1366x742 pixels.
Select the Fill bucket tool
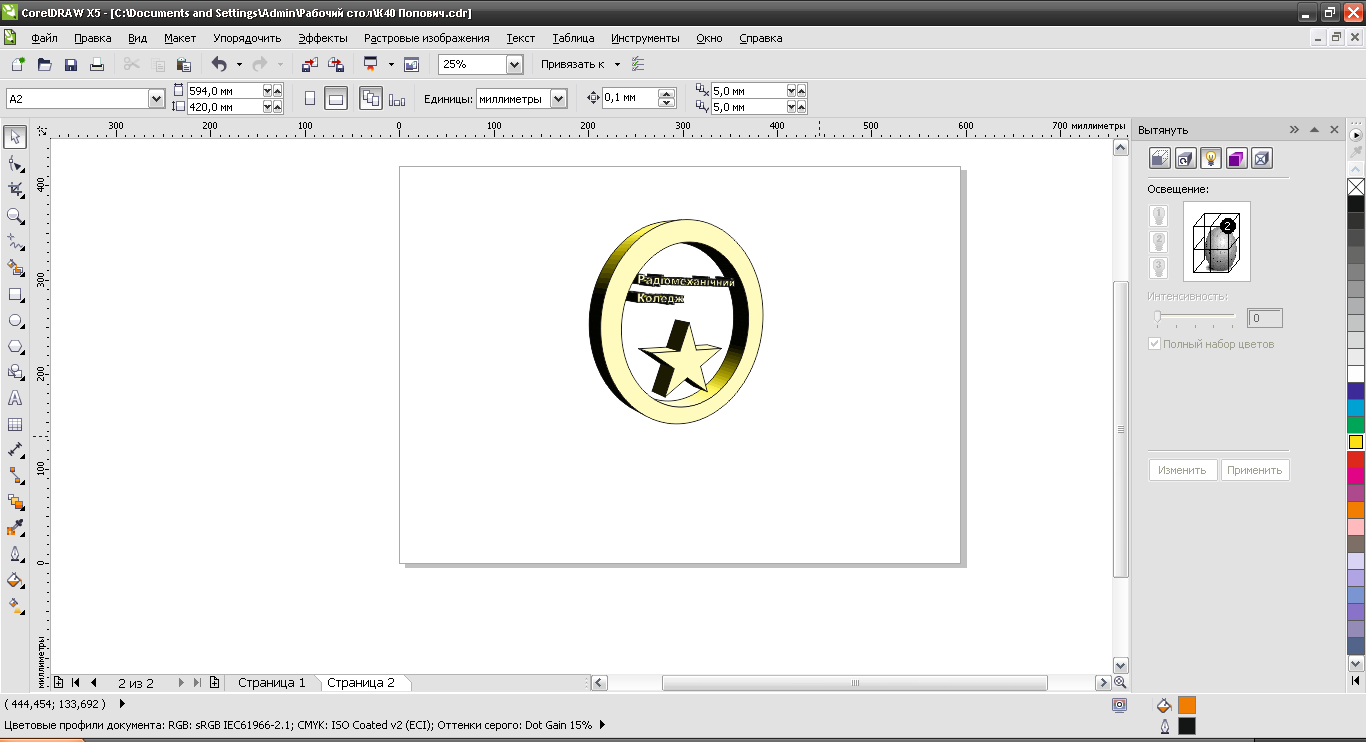coord(15,580)
